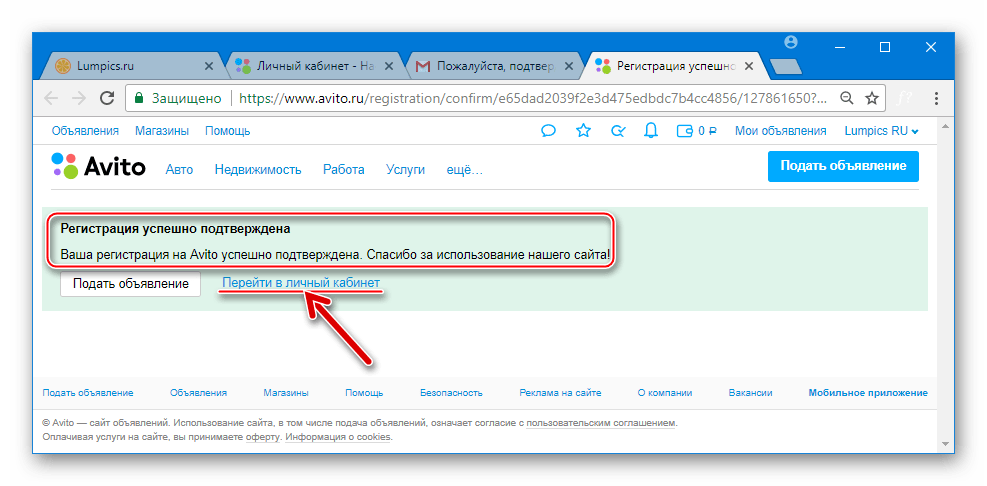Go back with the browser back arrow
The width and height of the screenshot is (987, 486).
(51, 98)
